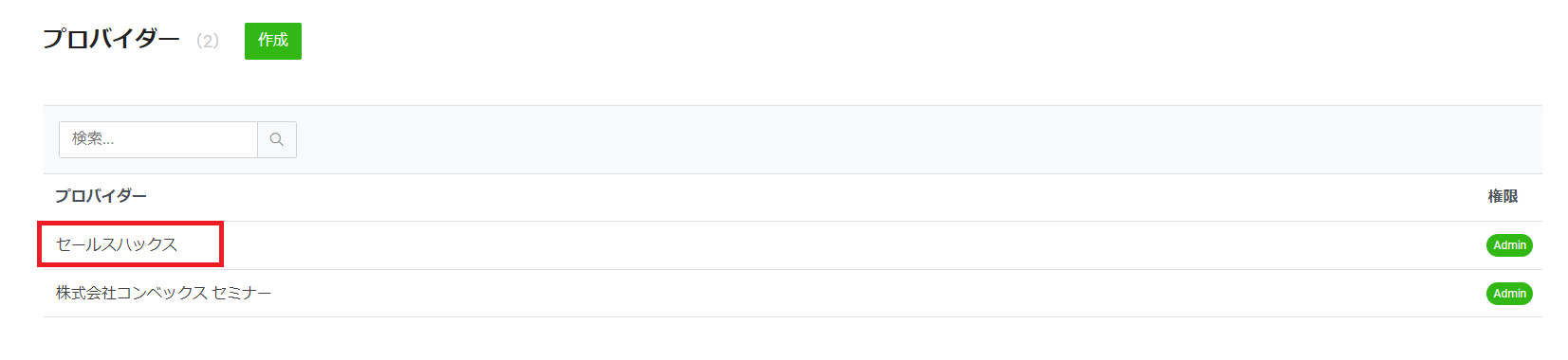Open the セールスハックス provider

[x=117, y=244]
